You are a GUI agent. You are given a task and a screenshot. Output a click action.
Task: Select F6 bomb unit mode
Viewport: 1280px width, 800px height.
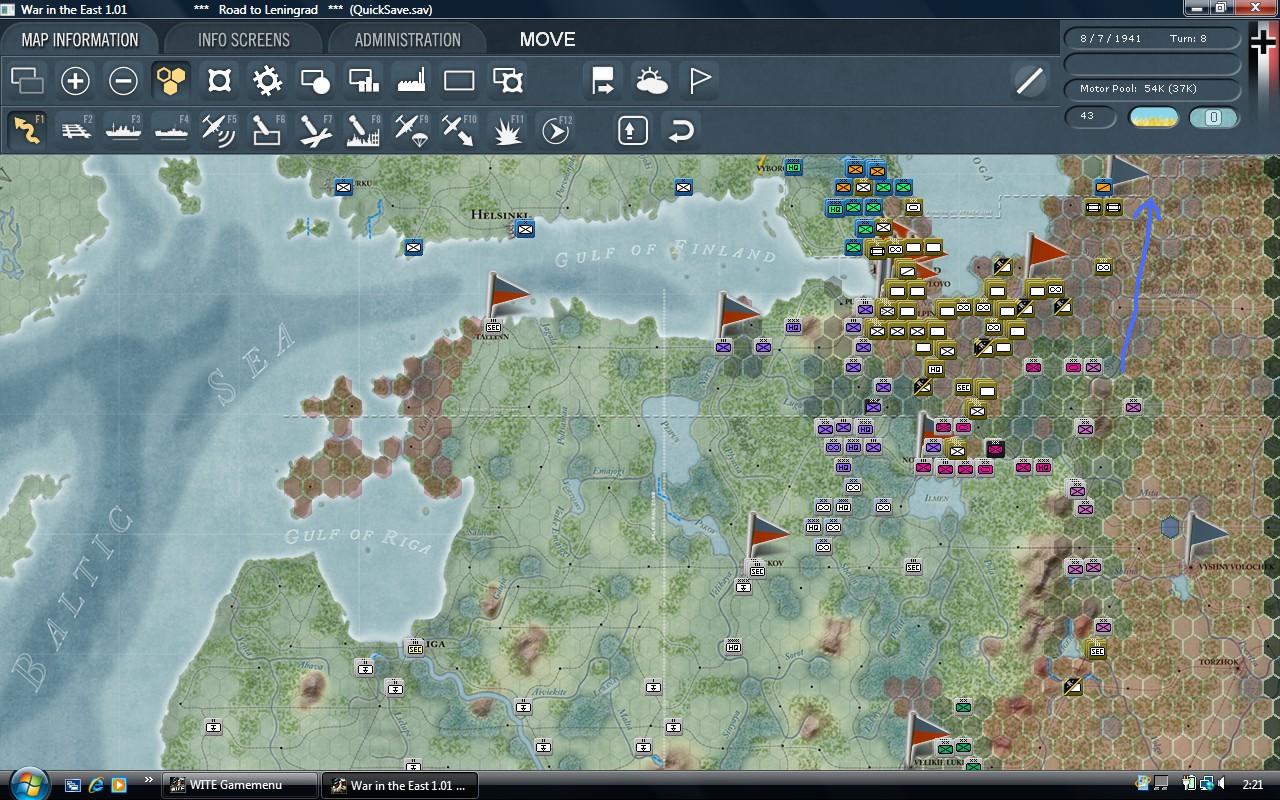click(x=267, y=130)
